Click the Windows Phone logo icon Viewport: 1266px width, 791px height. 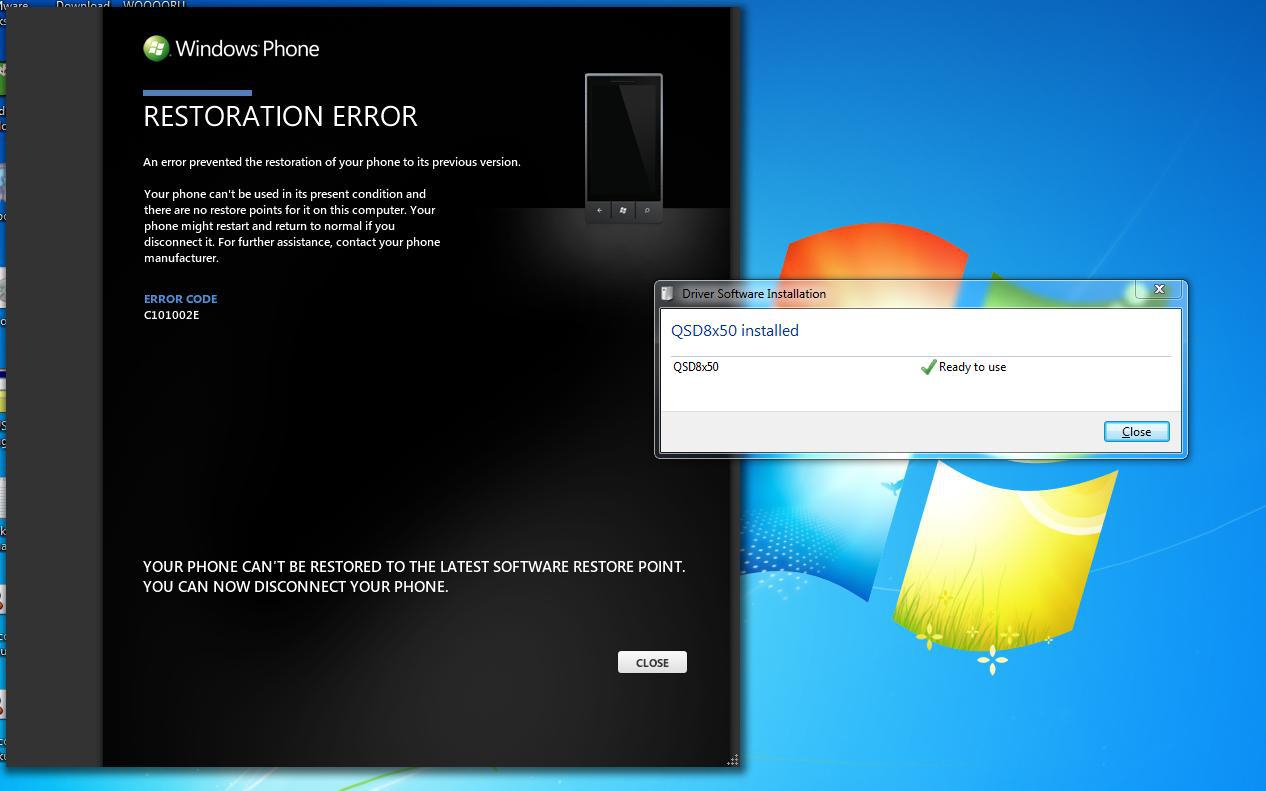(156, 48)
